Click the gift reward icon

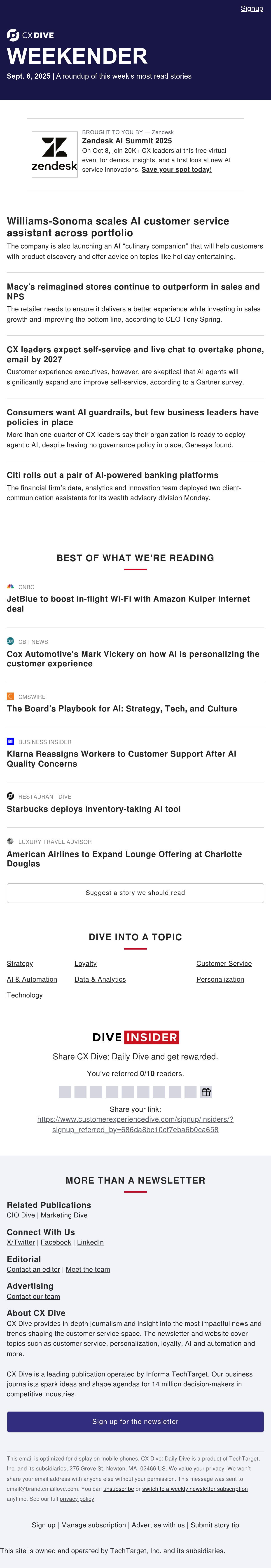click(x=206, y=1092)
